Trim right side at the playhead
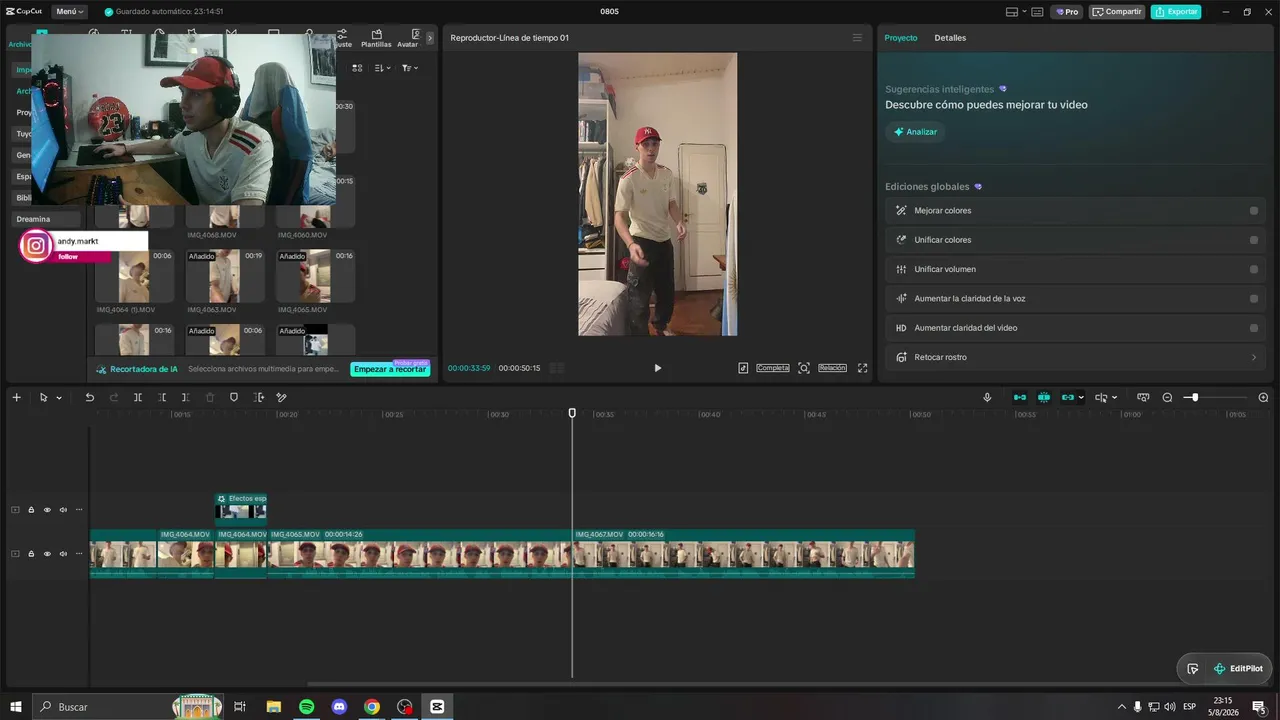The image size is (1280, 720). [x=186, y=397]
